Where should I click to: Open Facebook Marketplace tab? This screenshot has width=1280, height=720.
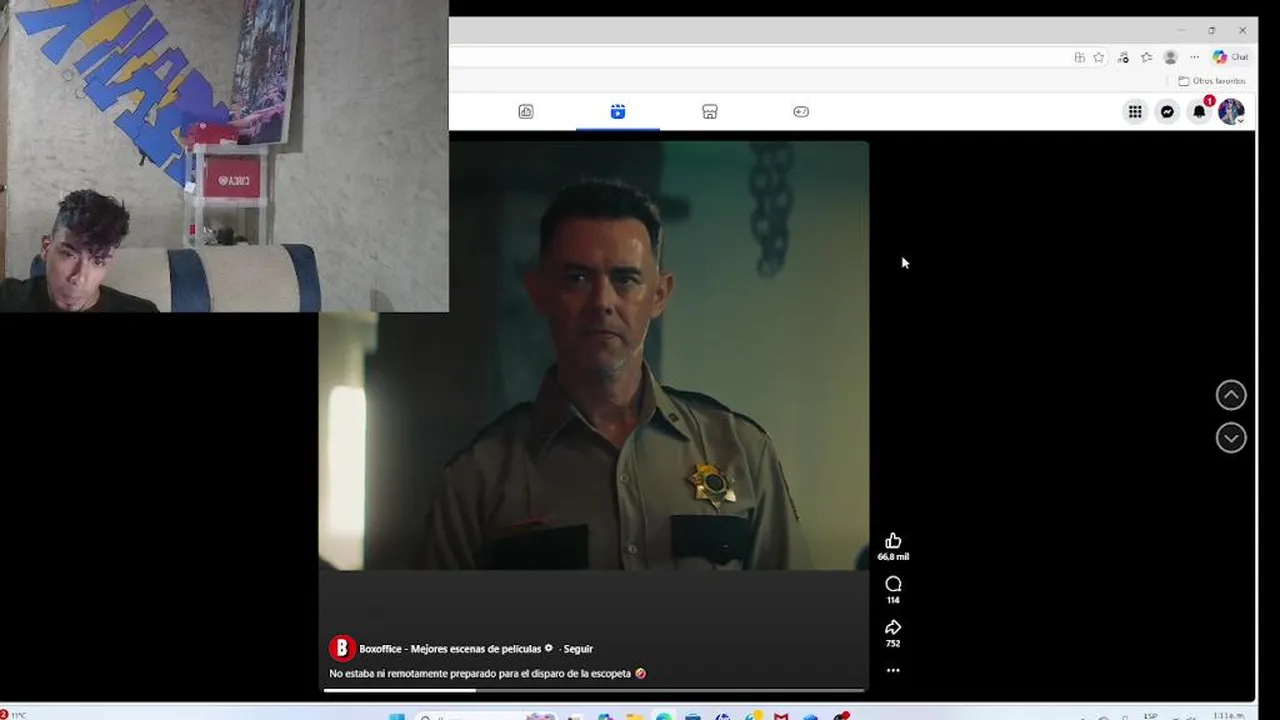coord(710,112)
